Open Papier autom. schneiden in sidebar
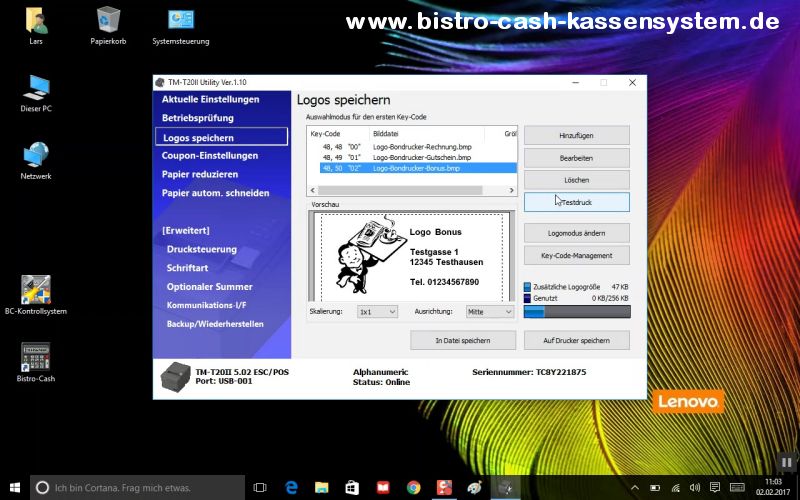This screenshot has height=500, width=800. (x=215, y=193)
